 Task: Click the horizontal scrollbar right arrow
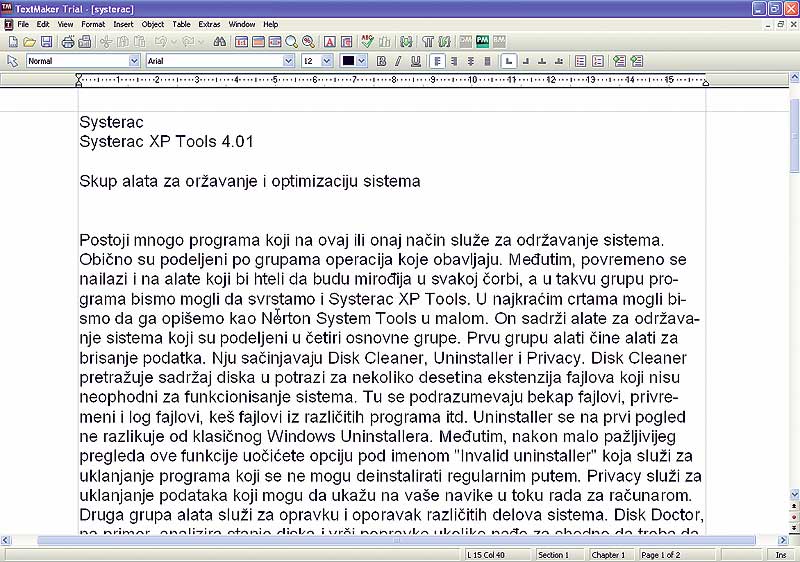click(x=783, y=540)
